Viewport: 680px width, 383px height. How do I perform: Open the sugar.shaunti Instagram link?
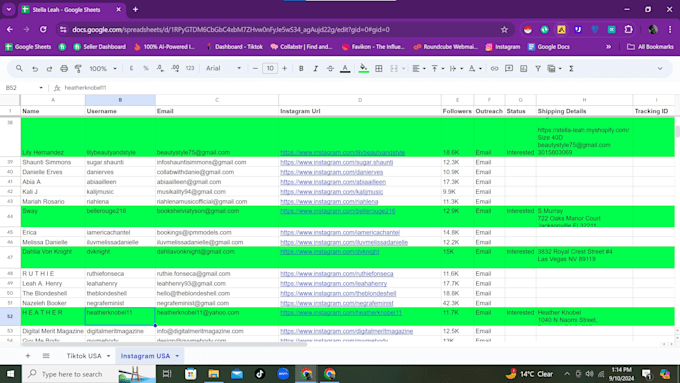tap(337, 162)
